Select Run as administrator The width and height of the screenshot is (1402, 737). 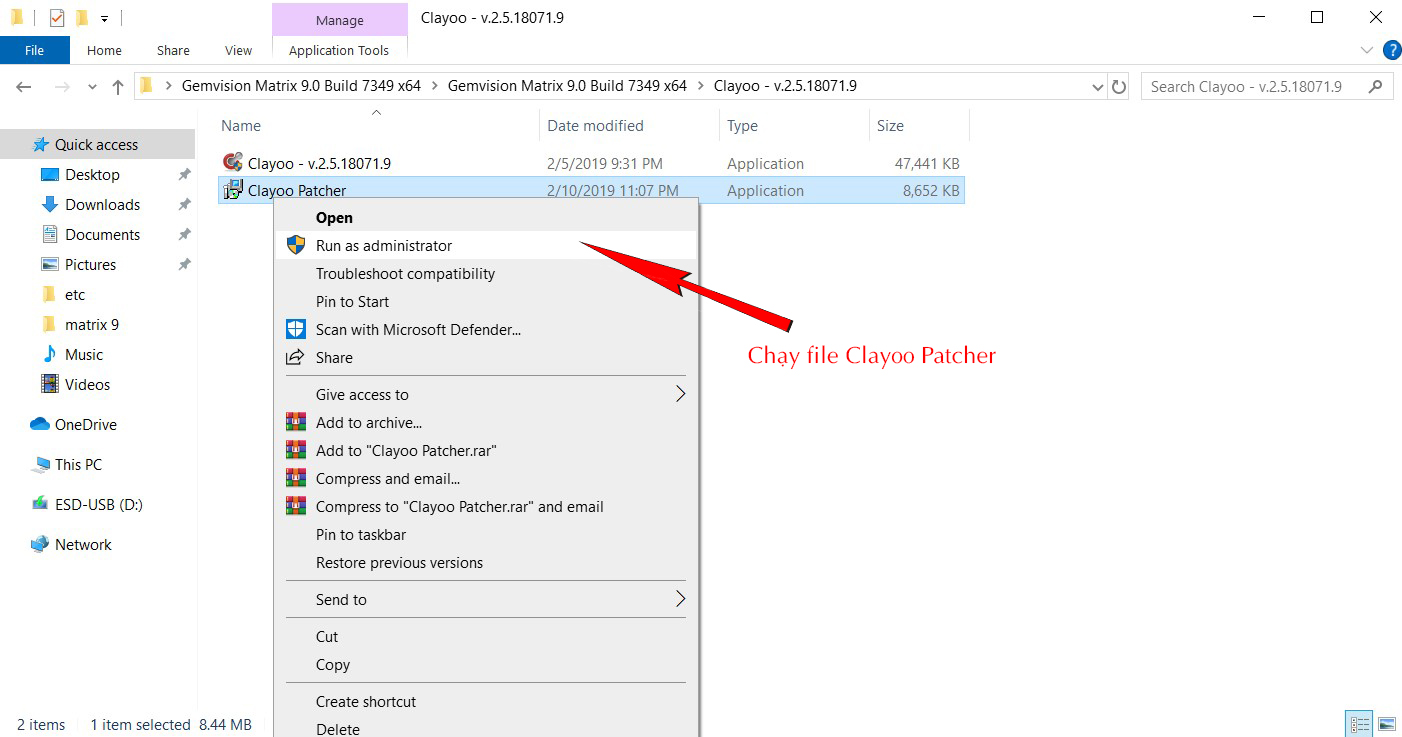pos(485,245)
